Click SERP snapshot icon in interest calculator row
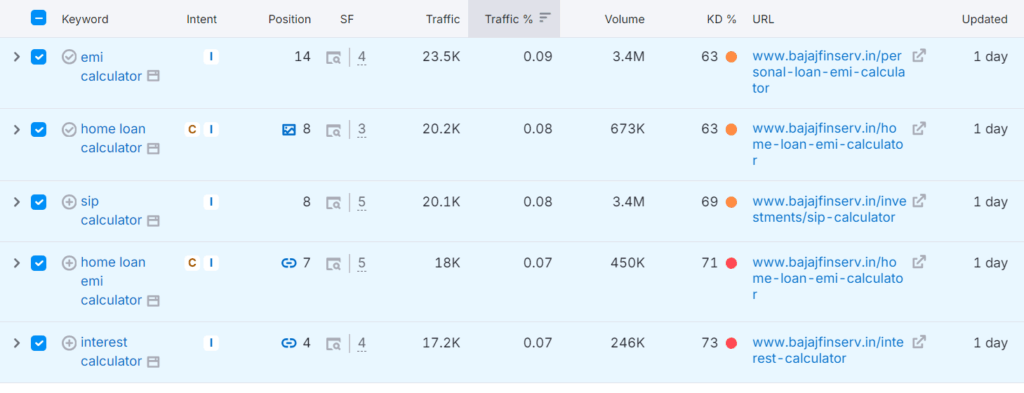The height and width of the screenshot is (393, 1024). tap(333, 343)
